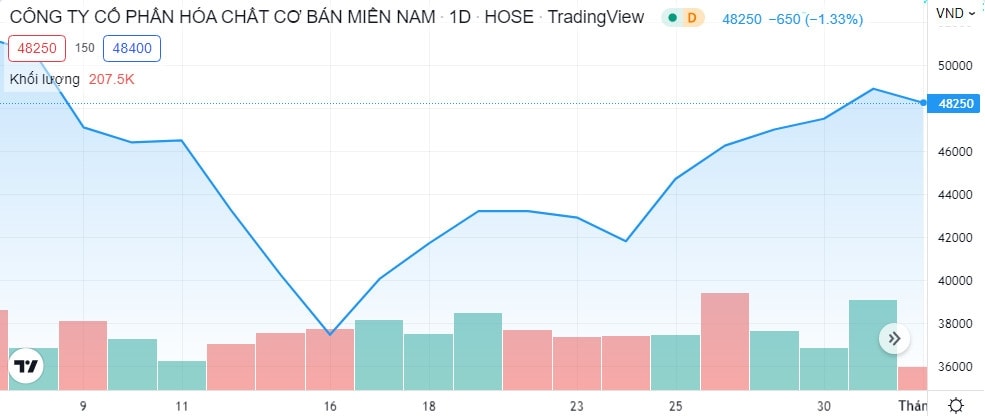This screenshot has height=416, width=985.
Task: Click the current price marker dot on line
Action: pos(922,102)
